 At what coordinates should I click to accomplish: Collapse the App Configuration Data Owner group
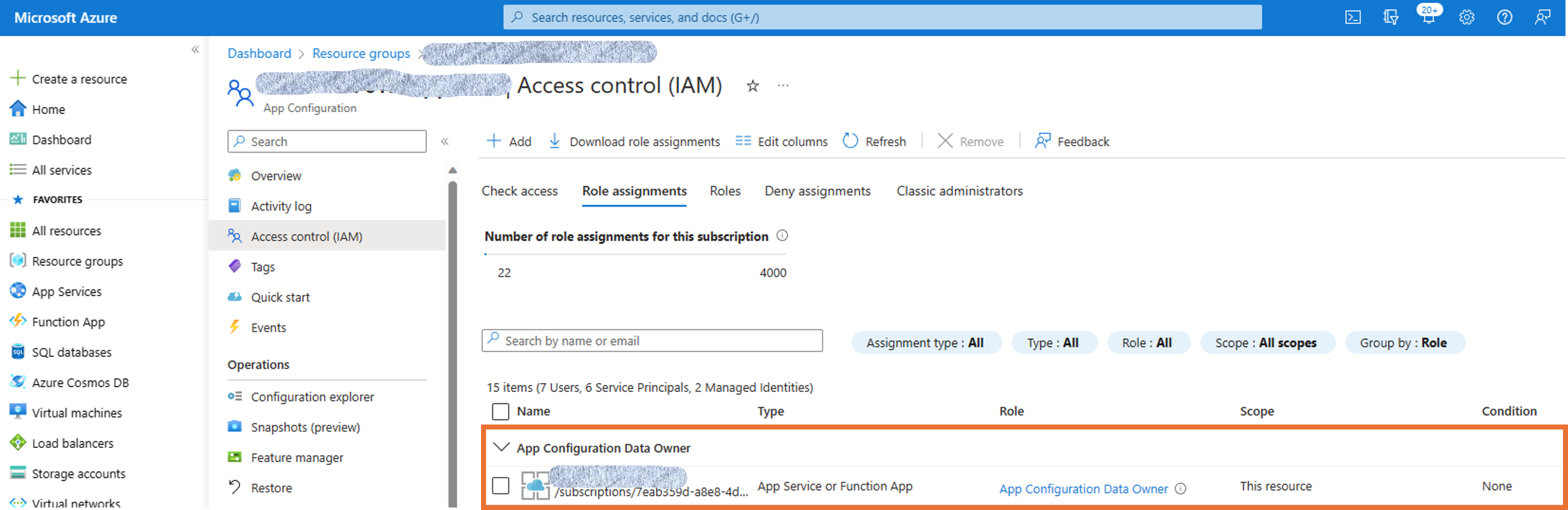(x=501, y=447)
